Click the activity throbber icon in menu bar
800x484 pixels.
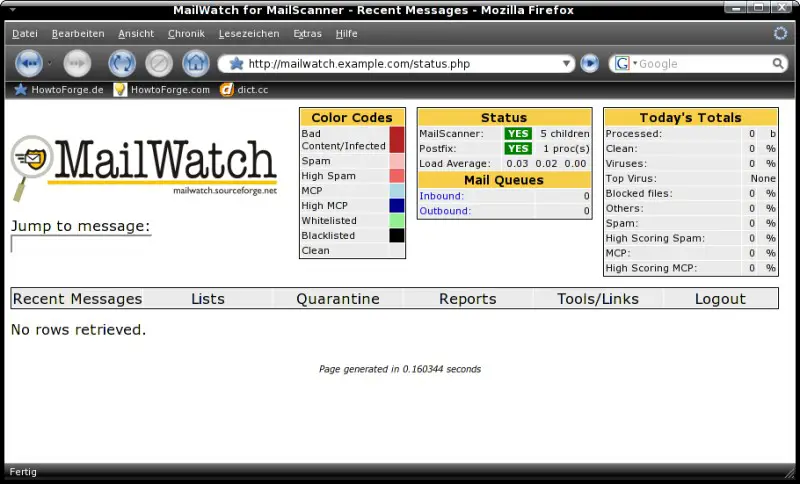point(780,34)
